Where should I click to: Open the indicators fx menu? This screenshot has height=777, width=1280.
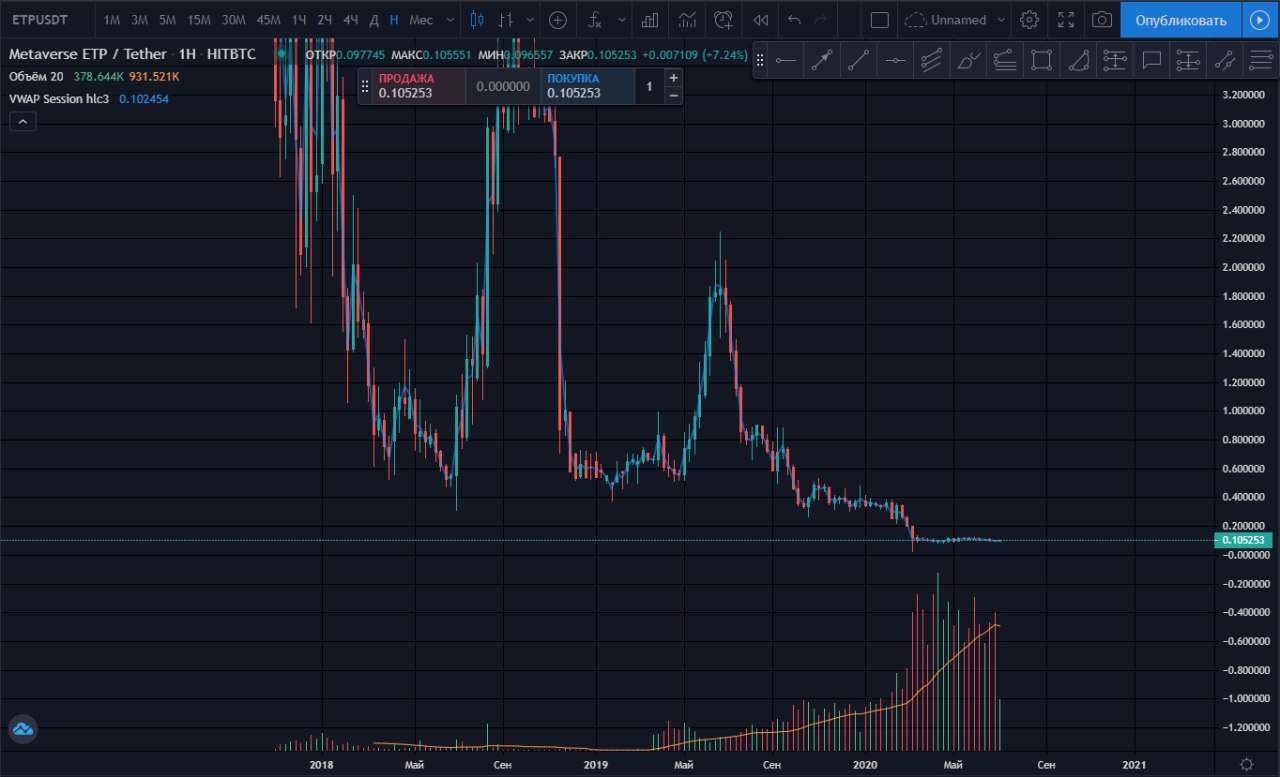pyautogui.click(x=595, y=20)
